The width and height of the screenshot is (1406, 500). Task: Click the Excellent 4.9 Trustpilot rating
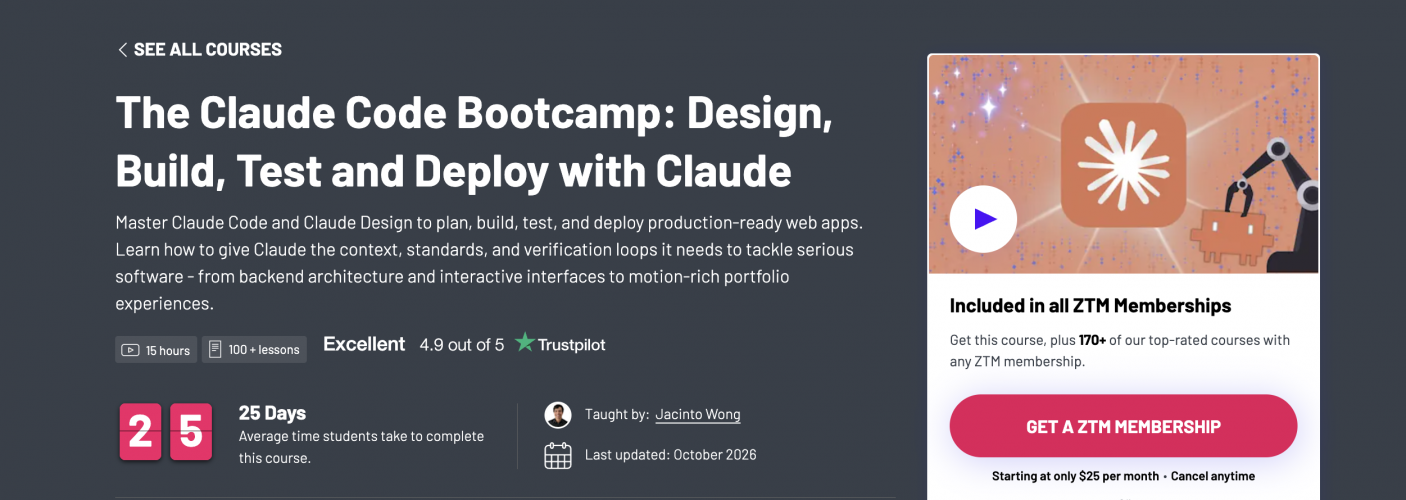pyautogui.click(x=464, y=344)
